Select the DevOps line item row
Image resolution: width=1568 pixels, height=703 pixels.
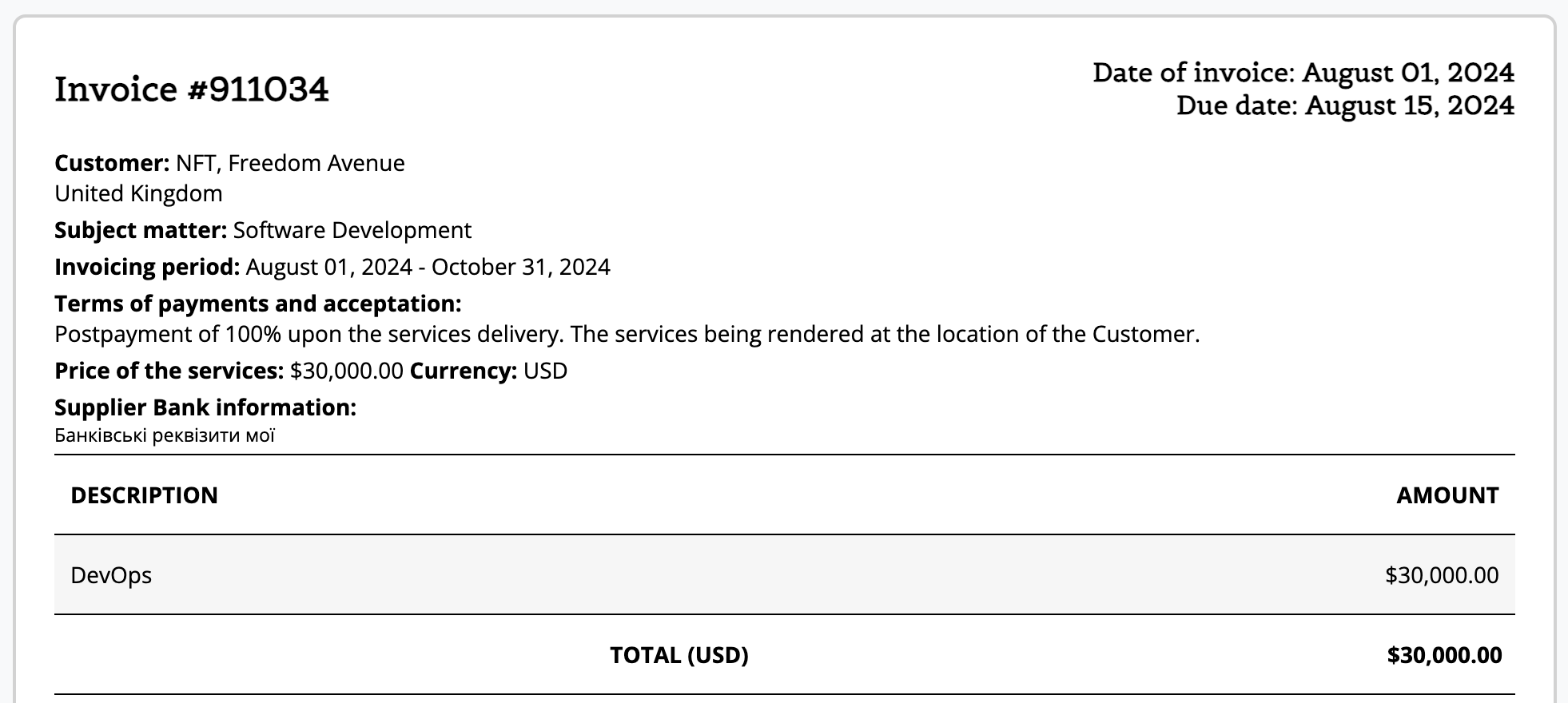pyautogui.click(x=785, y=574)
